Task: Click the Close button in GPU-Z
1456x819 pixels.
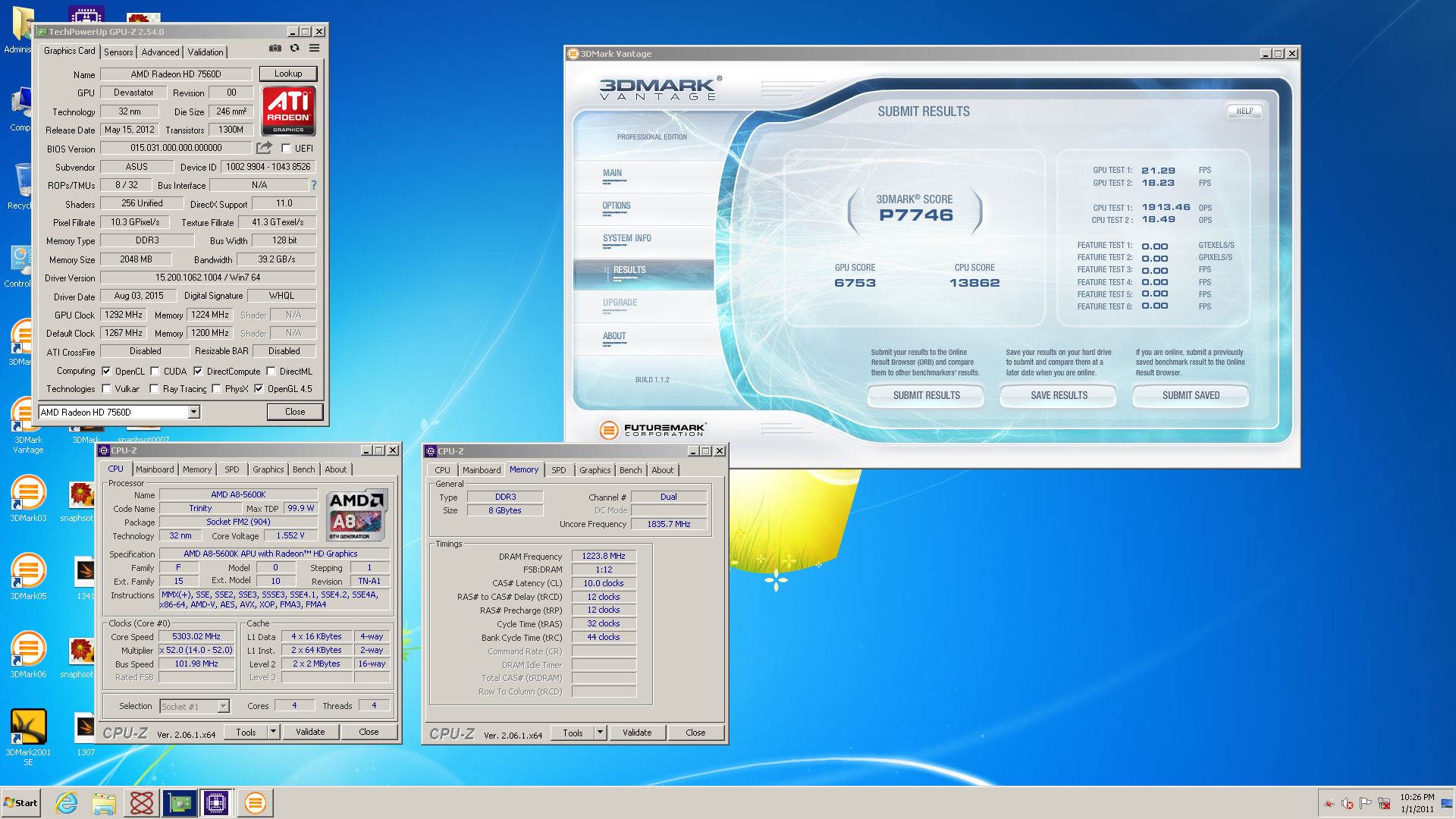Action: 295,412
